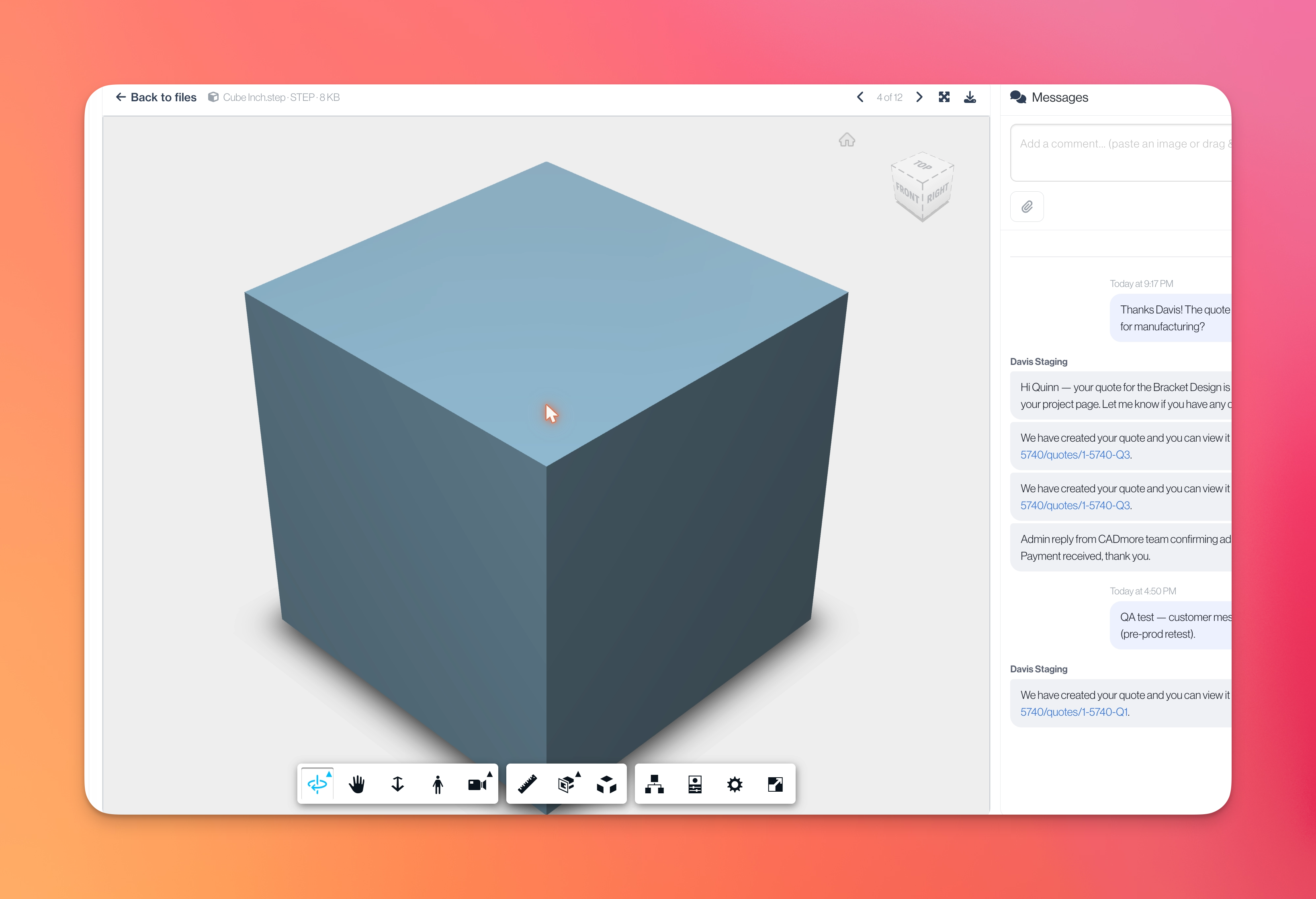
Task: Open the Model browser tree
Action: (655, 784)
